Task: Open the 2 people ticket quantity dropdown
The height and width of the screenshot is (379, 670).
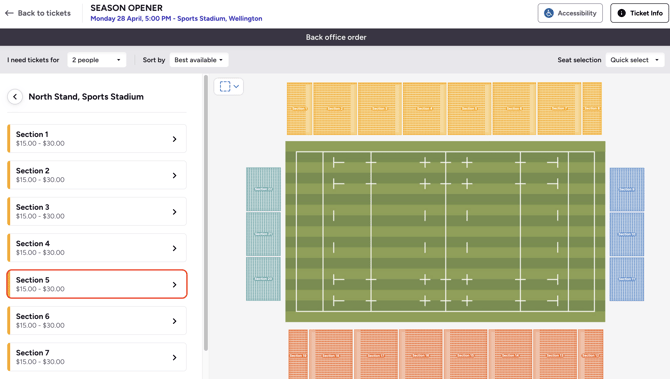Action: click(x=97, y=60)
